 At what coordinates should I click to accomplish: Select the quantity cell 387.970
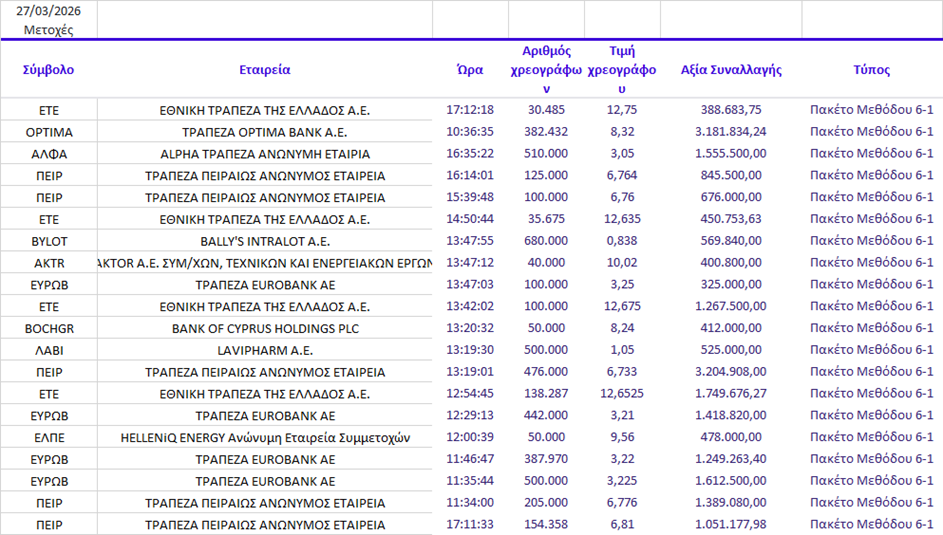546,459
